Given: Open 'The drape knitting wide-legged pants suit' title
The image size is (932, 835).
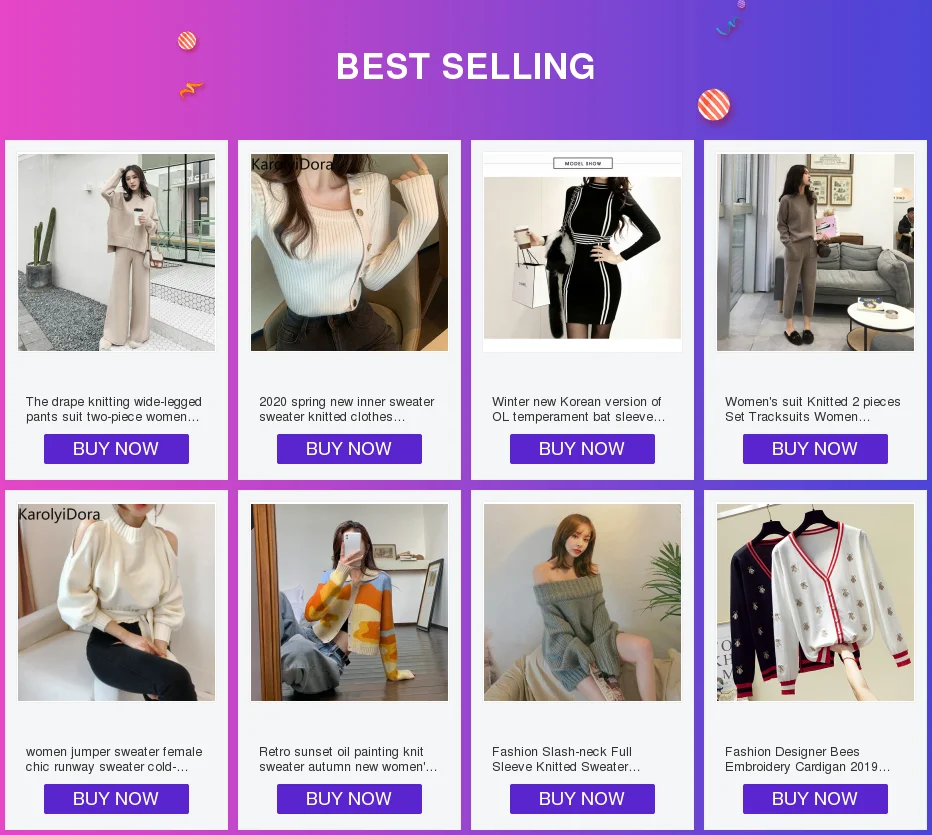Looking at the screenshot, I should [x=114, y=409].
